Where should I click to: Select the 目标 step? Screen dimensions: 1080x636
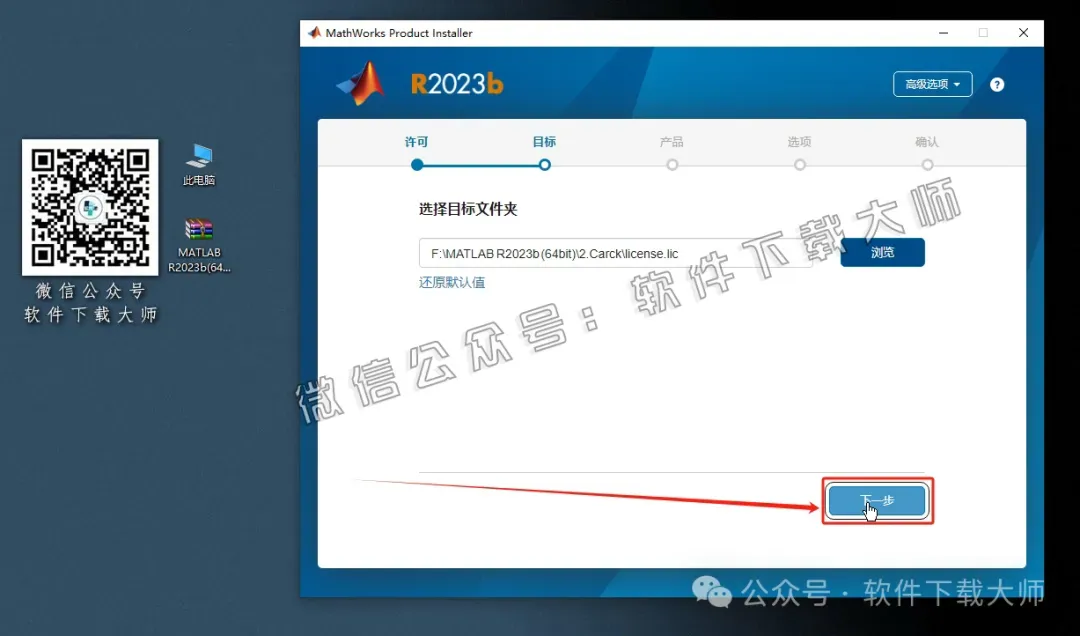(544, 153)
